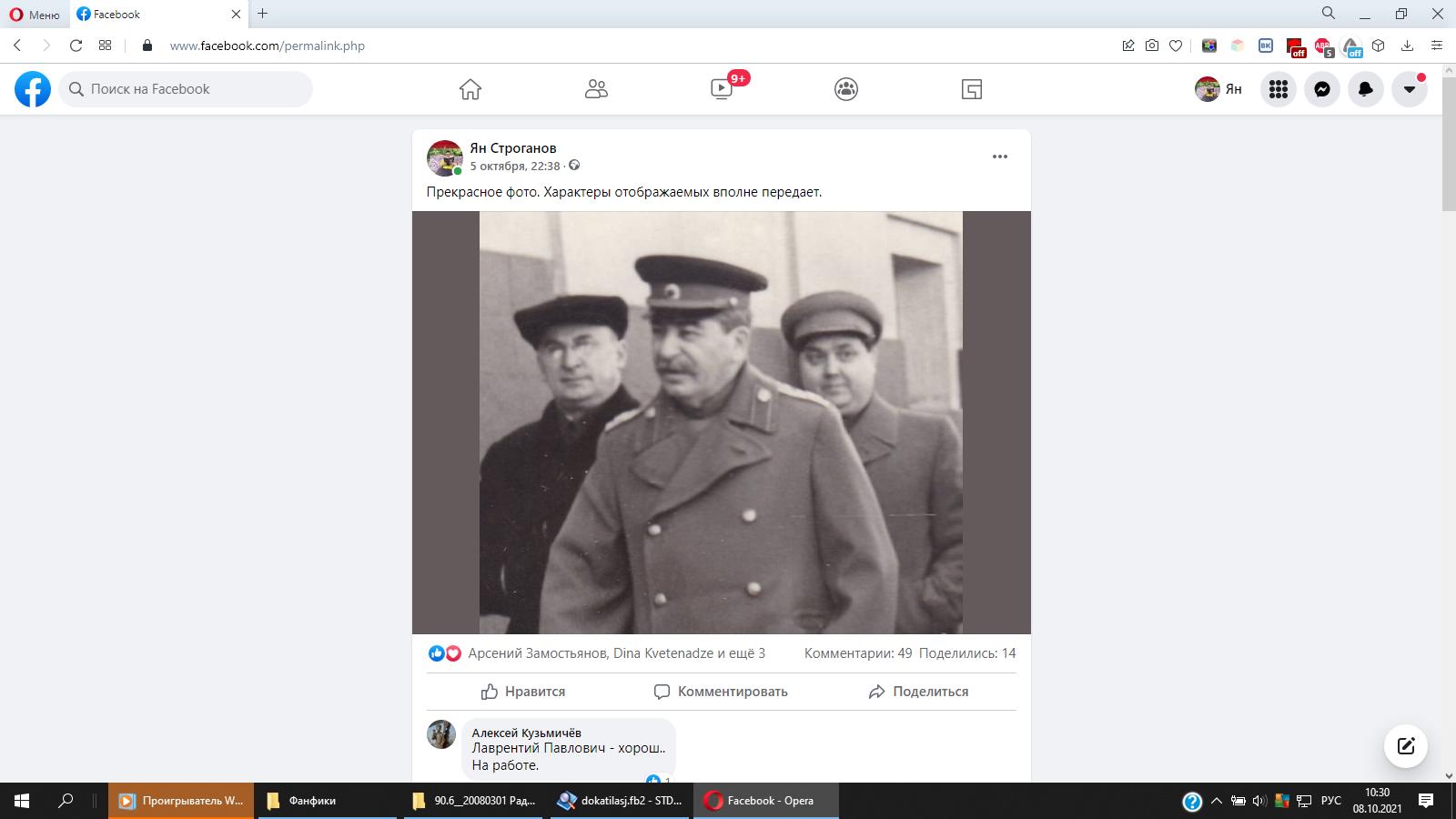Open the volume speaker tray icon
The image size is (1456, 819).
click(x=1259, y=801)
